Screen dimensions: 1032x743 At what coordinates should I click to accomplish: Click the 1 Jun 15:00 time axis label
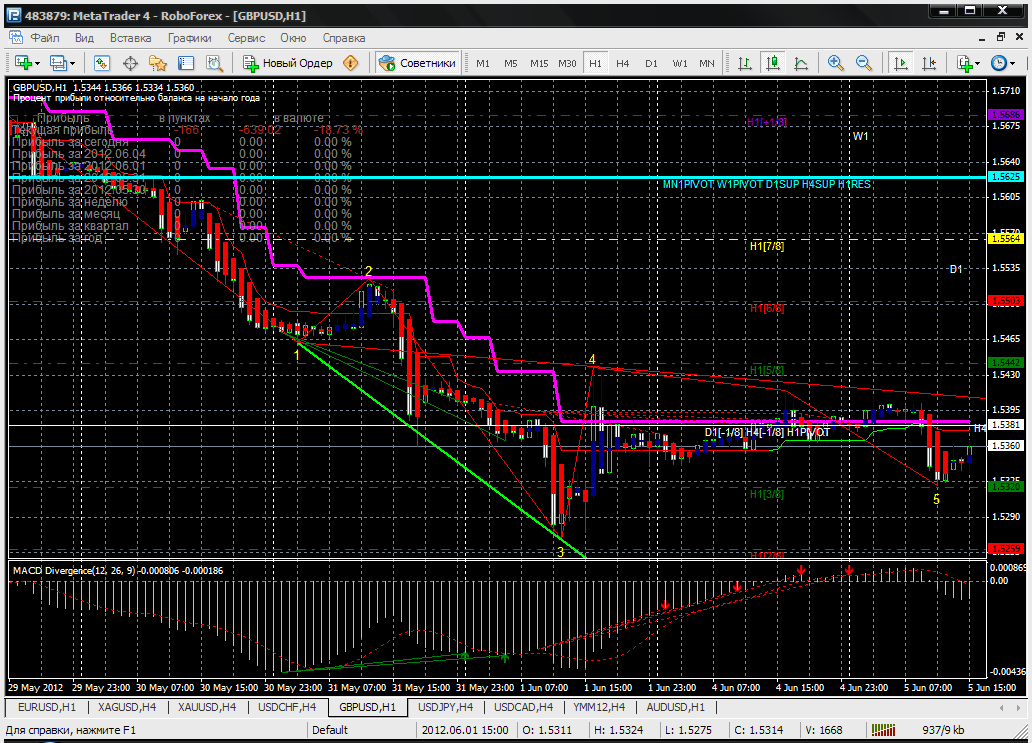(607, 687)
